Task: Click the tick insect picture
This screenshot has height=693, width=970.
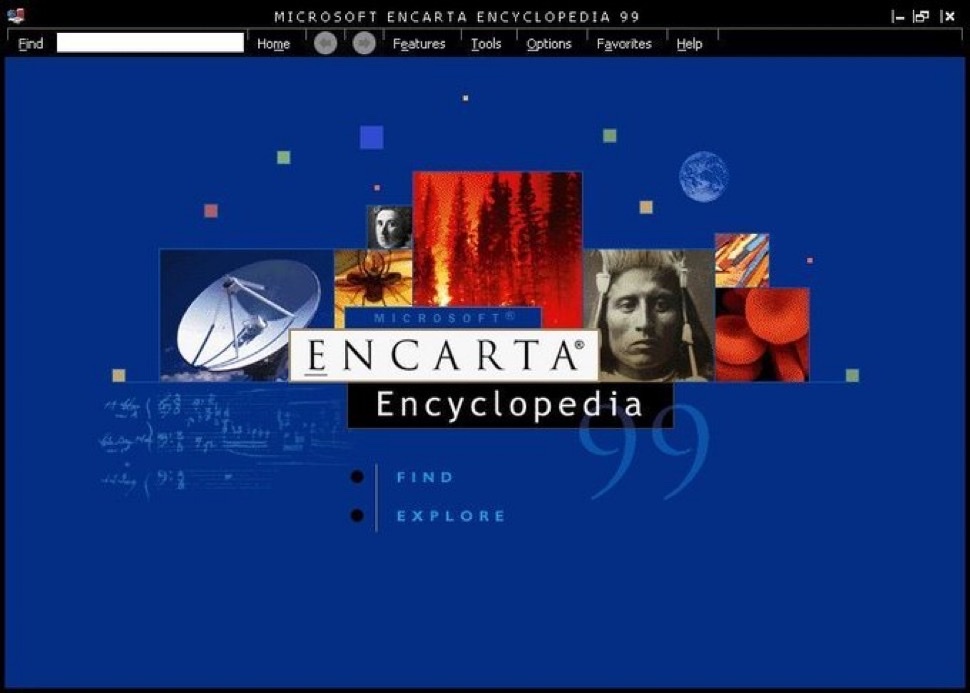Action: (x=373, y=278)
